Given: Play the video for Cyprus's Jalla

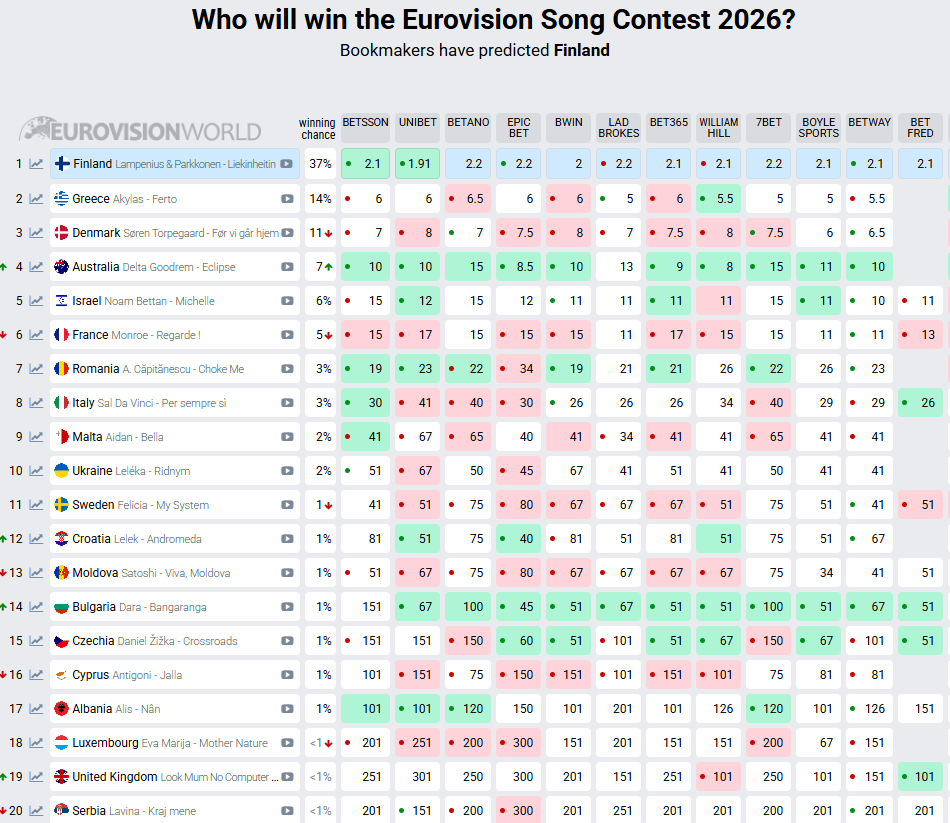Looking at the screenshot, I should tap(287, 675).
